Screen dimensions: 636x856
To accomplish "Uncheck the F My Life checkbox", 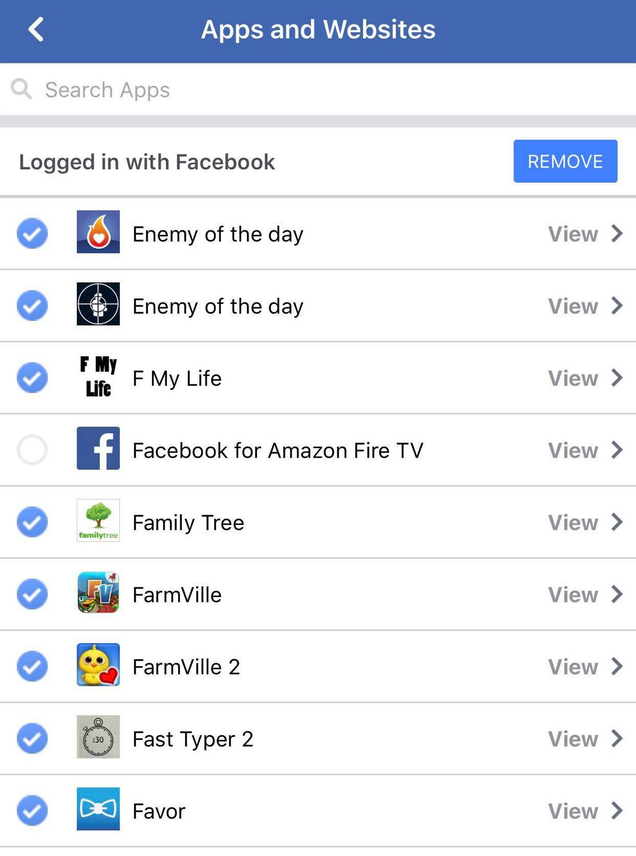I will coord(32,378).
